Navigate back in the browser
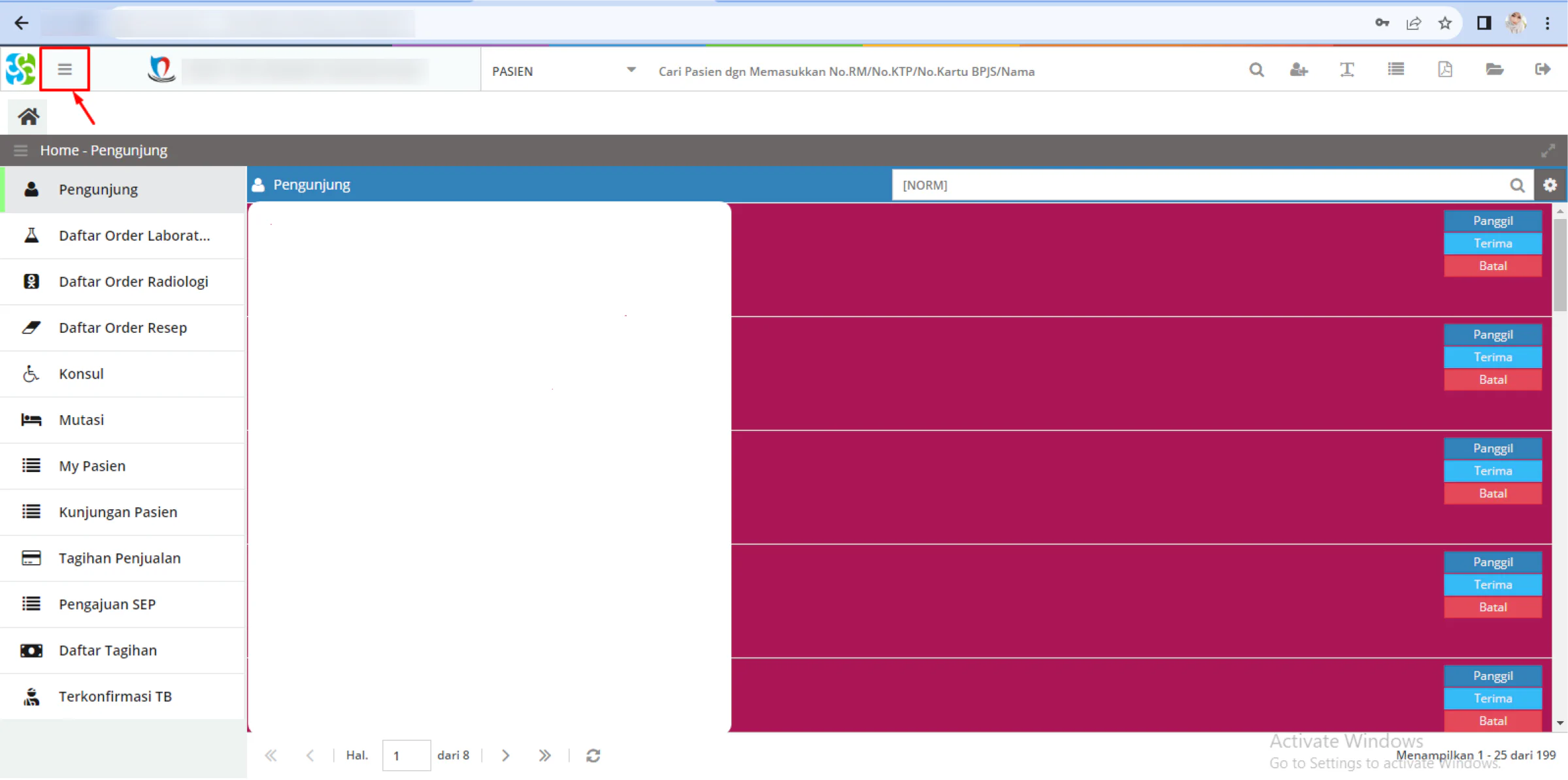1568x780 pixels. click(x=22, y=24)
